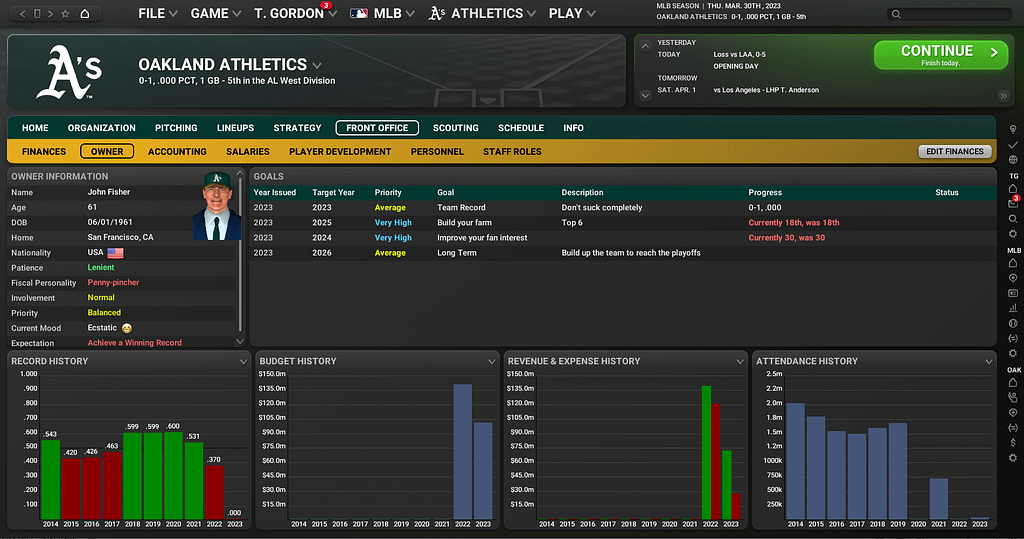Select the 'Build your farm' goal row

623,223
